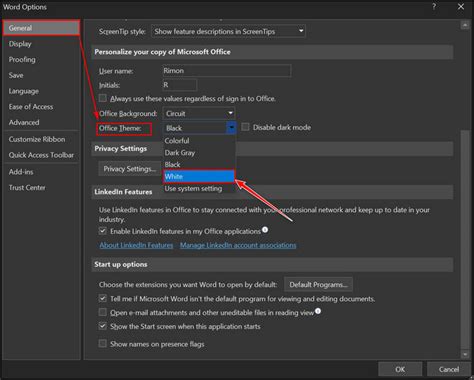
Task: Choose Use system setting theme option
Action: (199, 188)
